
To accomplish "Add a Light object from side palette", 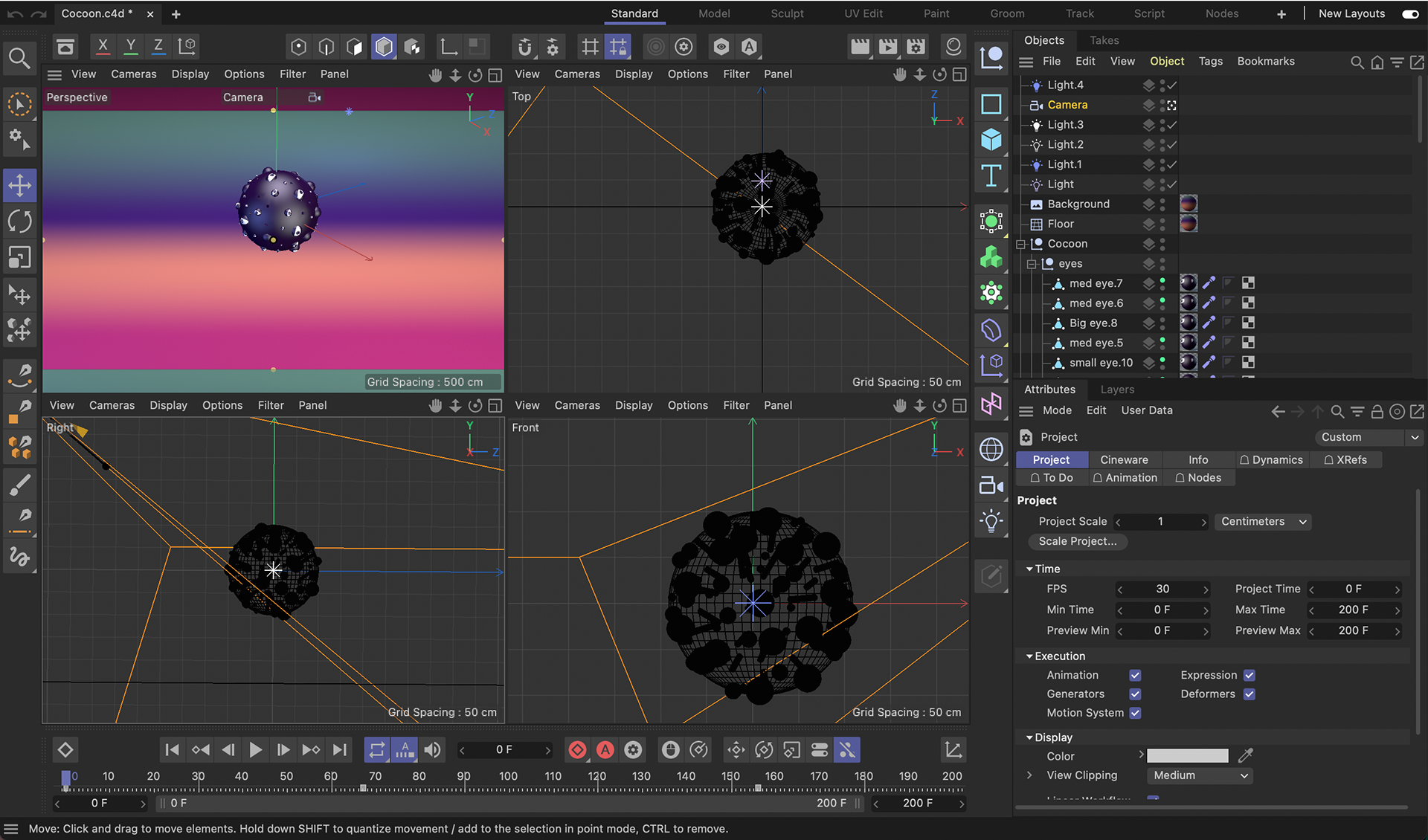I will tap(991, 521).
